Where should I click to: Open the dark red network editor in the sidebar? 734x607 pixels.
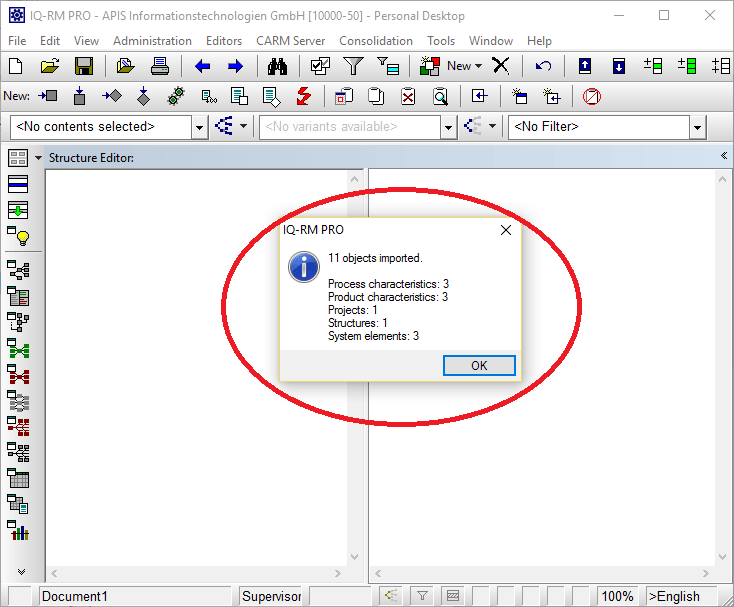[x=18, y=375]
